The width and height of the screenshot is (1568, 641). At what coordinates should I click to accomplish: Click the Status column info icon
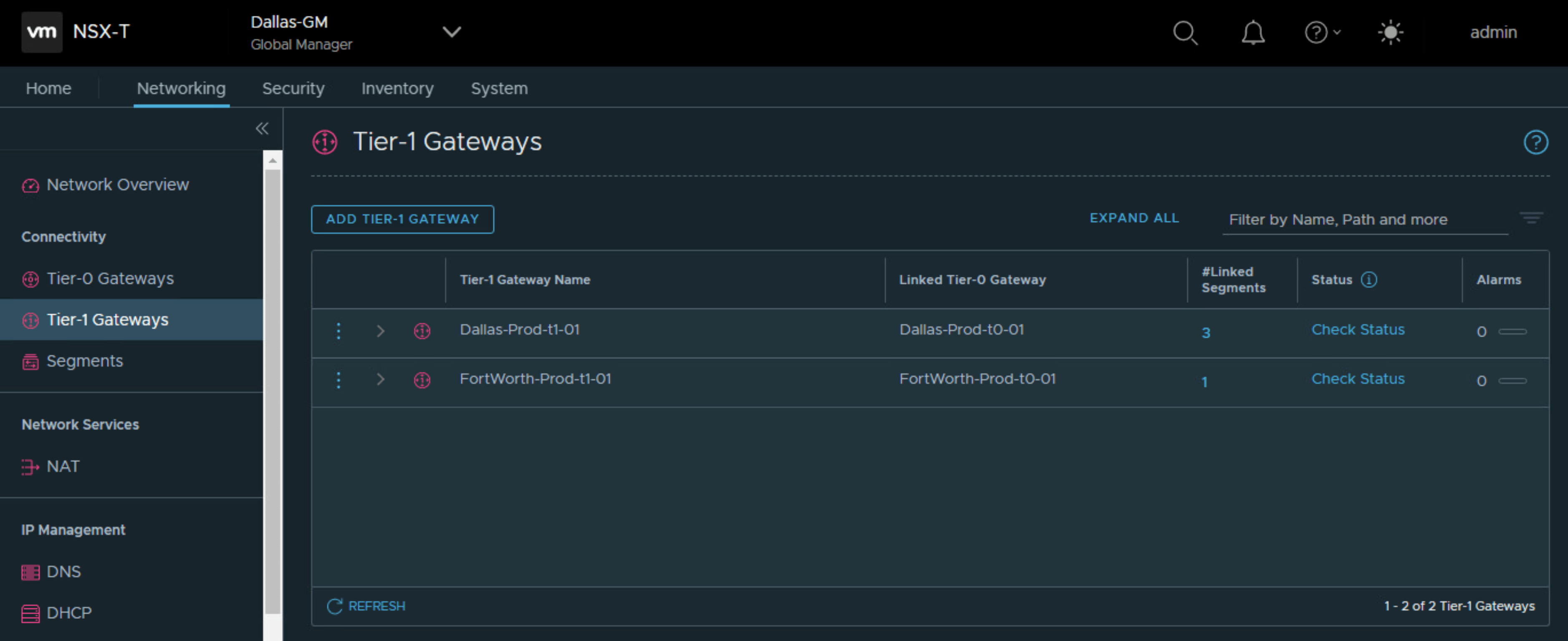[x=1369, y=280]
